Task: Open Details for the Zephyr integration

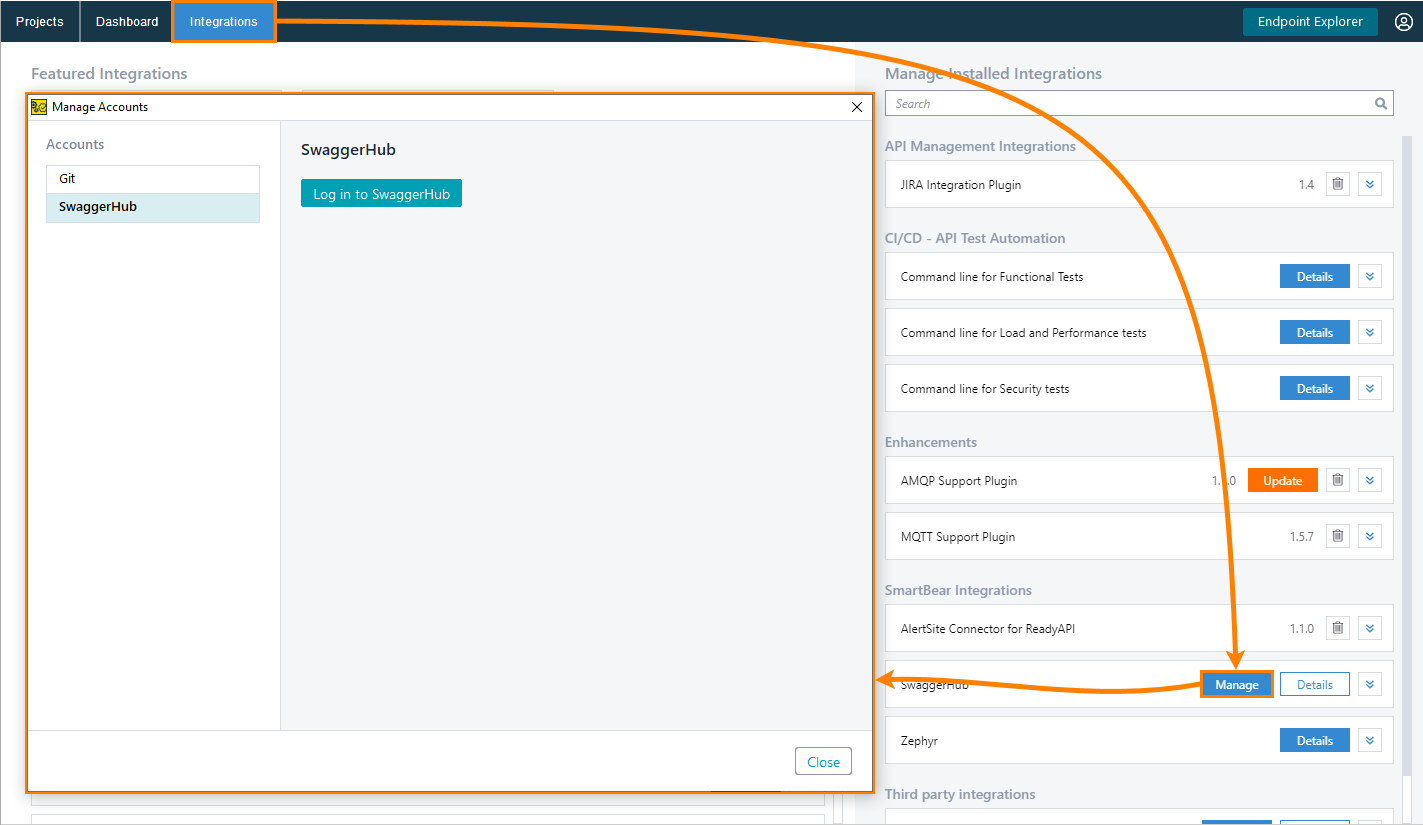Action: pos(1315,741)
